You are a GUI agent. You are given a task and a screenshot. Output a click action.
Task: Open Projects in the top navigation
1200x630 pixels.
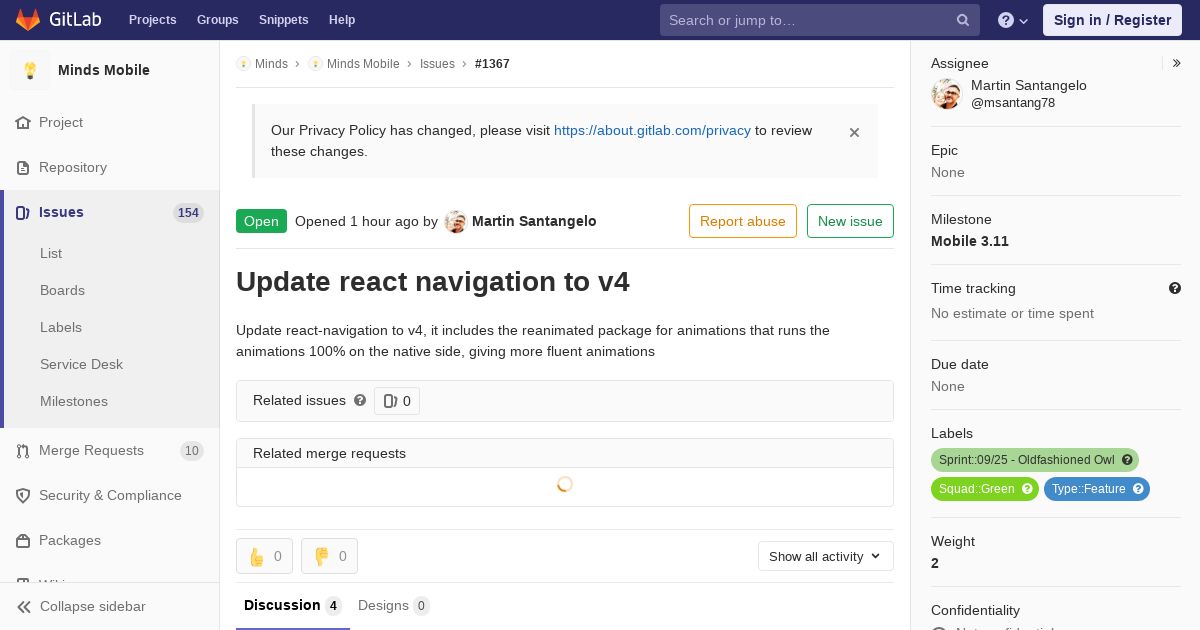point(153,20)
